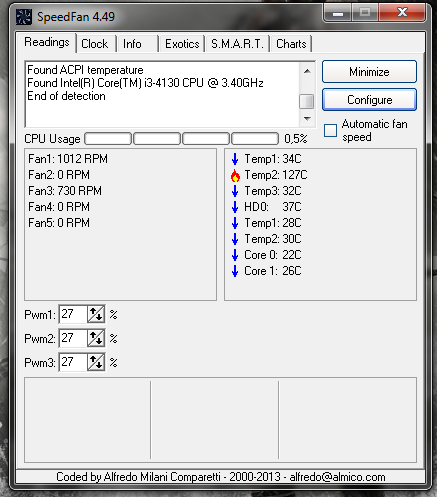
Task: Click the SpeedFan app icon in title bar
Action: point(24,17)
